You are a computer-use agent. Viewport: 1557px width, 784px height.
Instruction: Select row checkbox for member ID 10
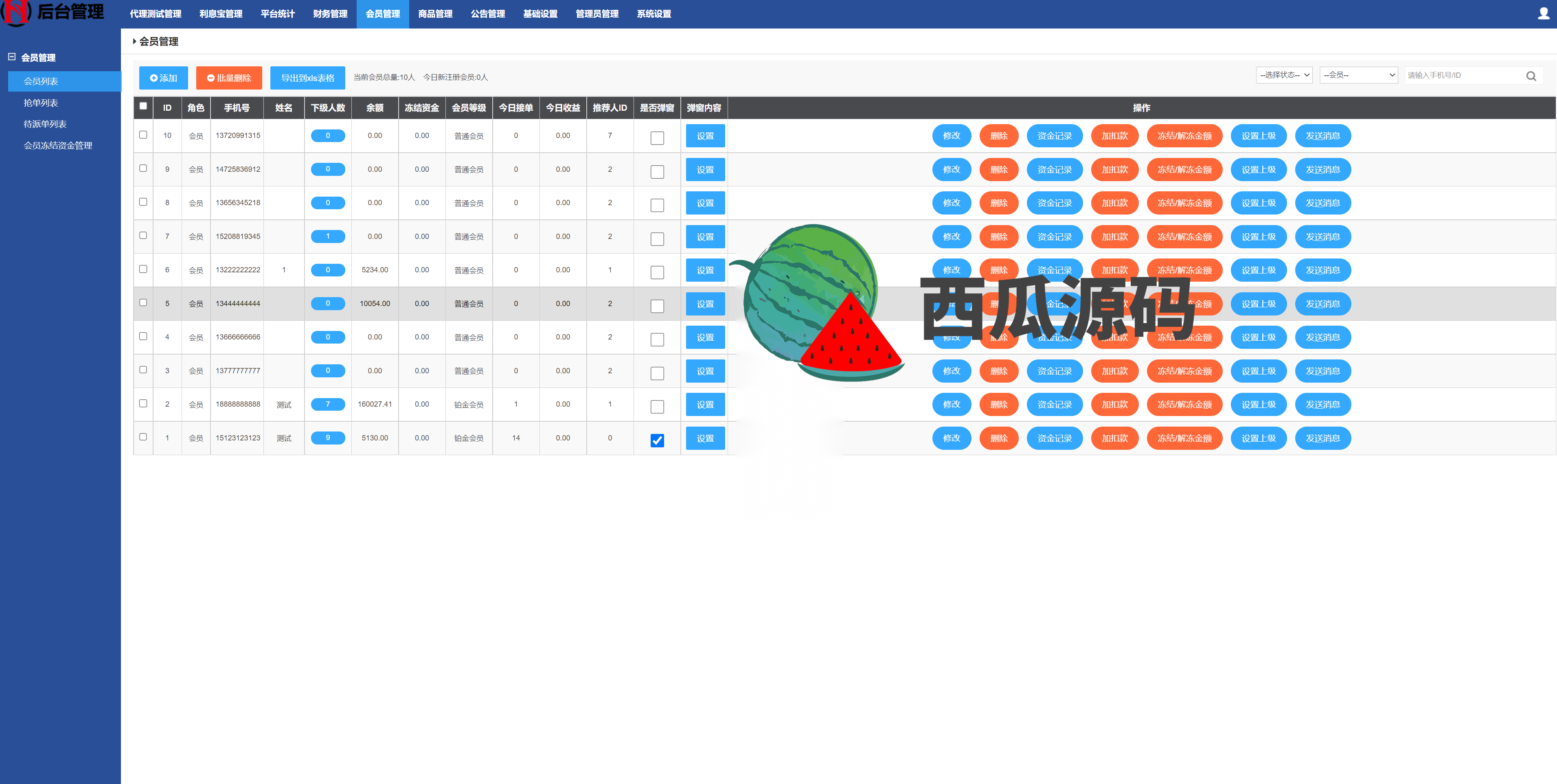(x=143, y=135)
